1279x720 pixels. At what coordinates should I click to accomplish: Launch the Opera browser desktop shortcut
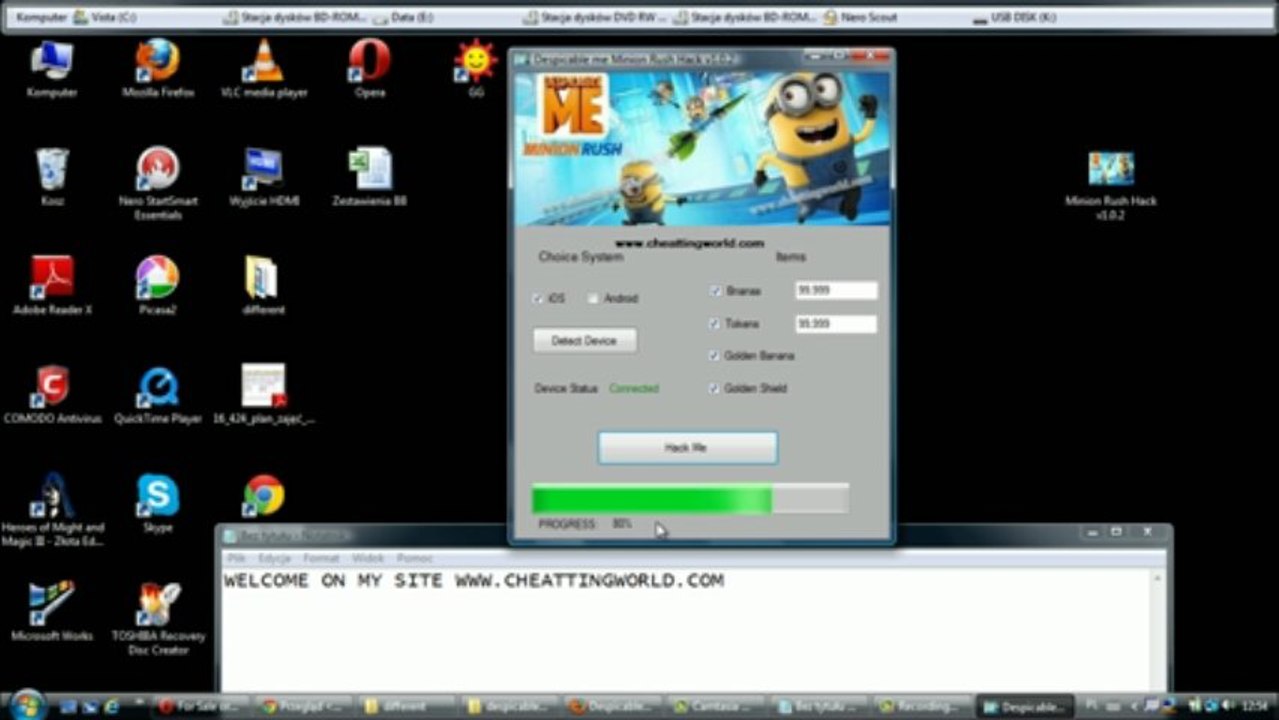(369, 69)
